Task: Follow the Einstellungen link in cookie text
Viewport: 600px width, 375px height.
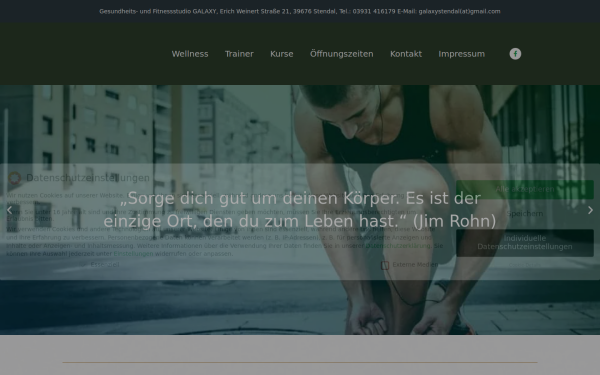Action: (133, 254)
